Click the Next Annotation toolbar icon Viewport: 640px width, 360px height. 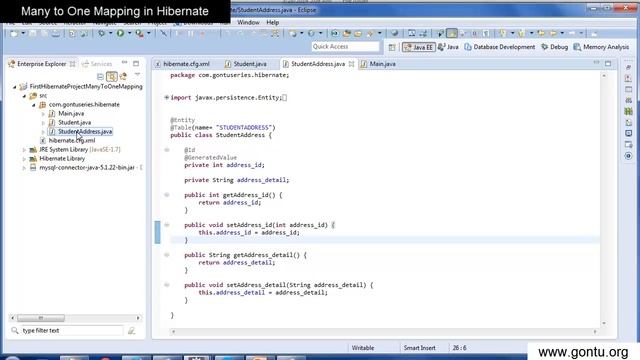pos(502,33)
